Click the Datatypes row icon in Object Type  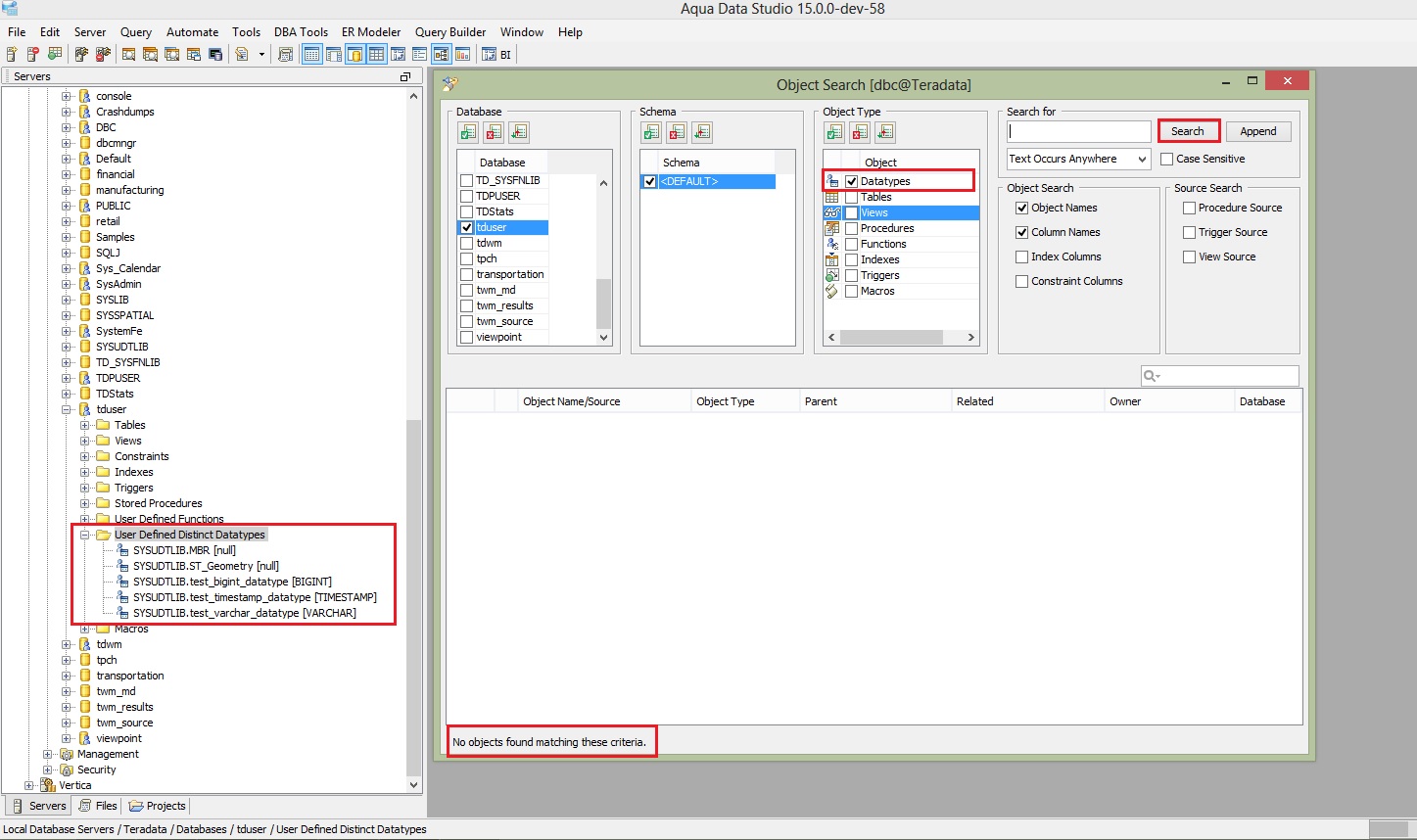832,181
